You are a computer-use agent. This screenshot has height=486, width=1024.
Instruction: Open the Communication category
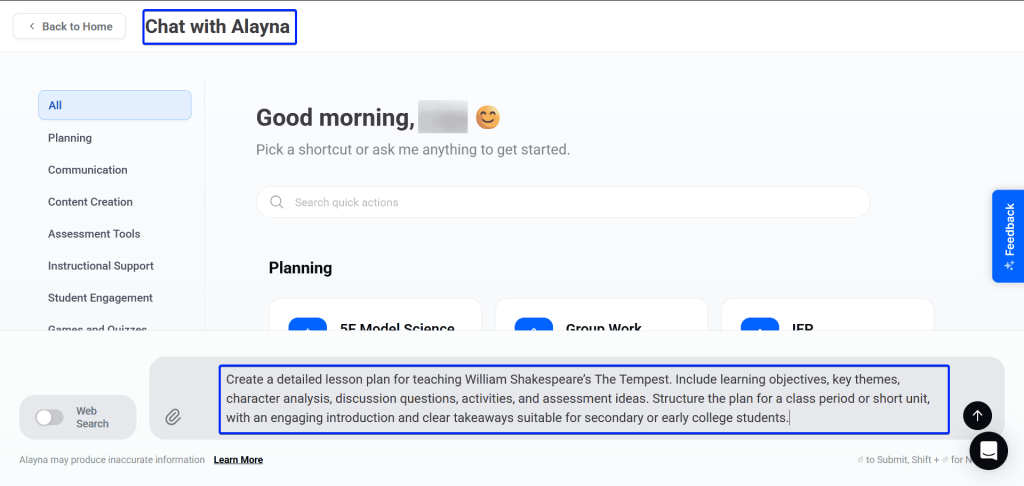click(x=88, y=170)
